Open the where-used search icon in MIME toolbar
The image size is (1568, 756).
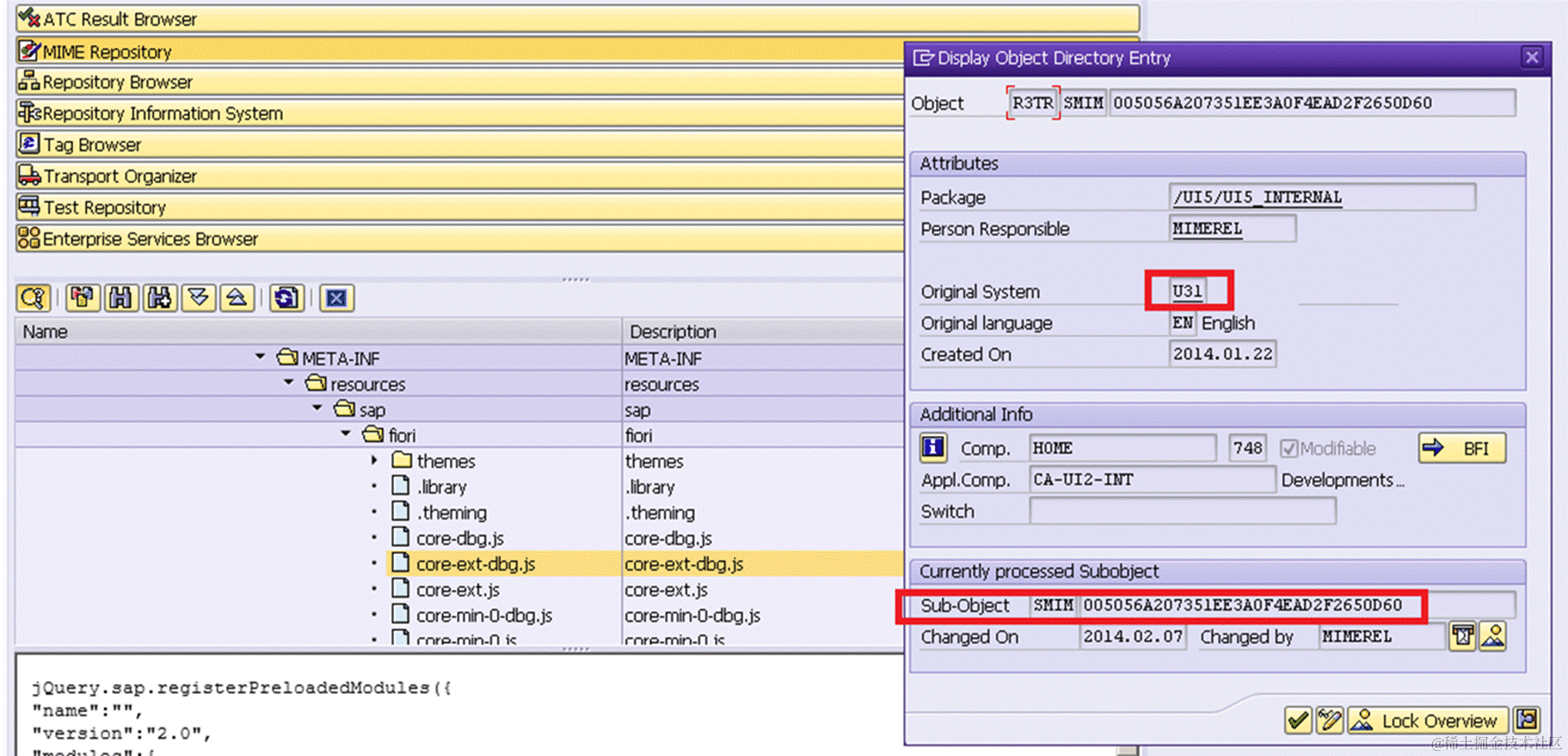(x=33, y=298)
